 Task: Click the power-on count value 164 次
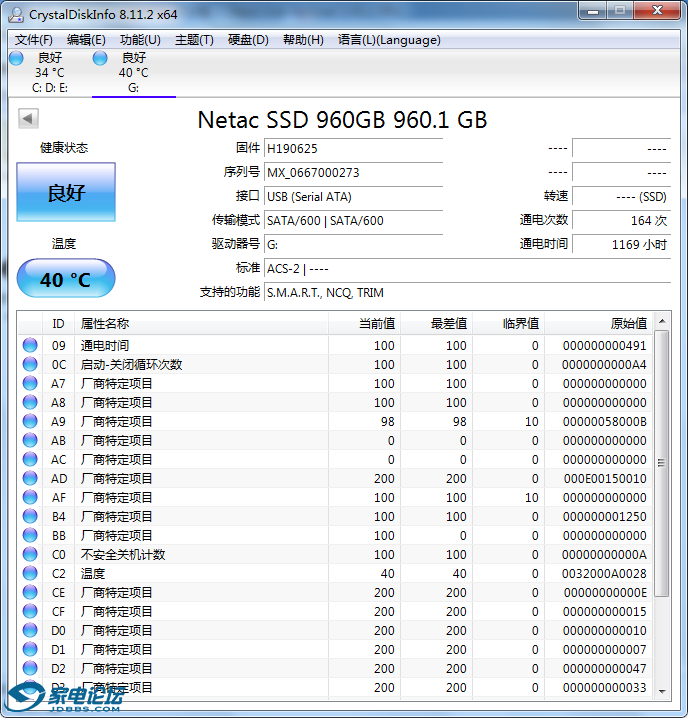tap(621, 221)
